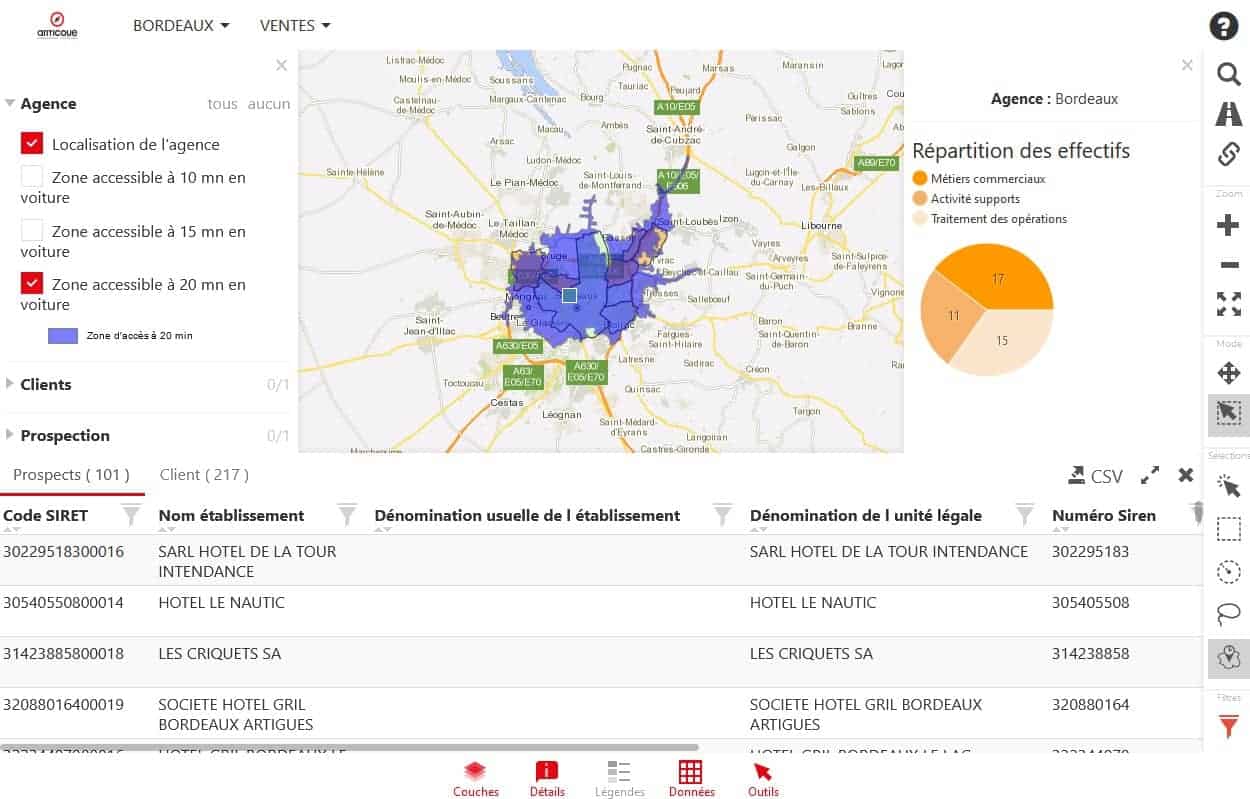Image resolution: width=1250 pixels, height=799 pixels.
Task: Click the 'tous' link in Agence
Action: click(222, 104)
